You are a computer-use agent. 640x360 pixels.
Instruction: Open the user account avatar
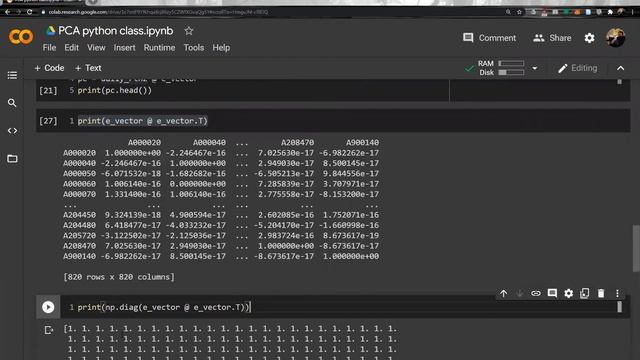coord(616,38)
